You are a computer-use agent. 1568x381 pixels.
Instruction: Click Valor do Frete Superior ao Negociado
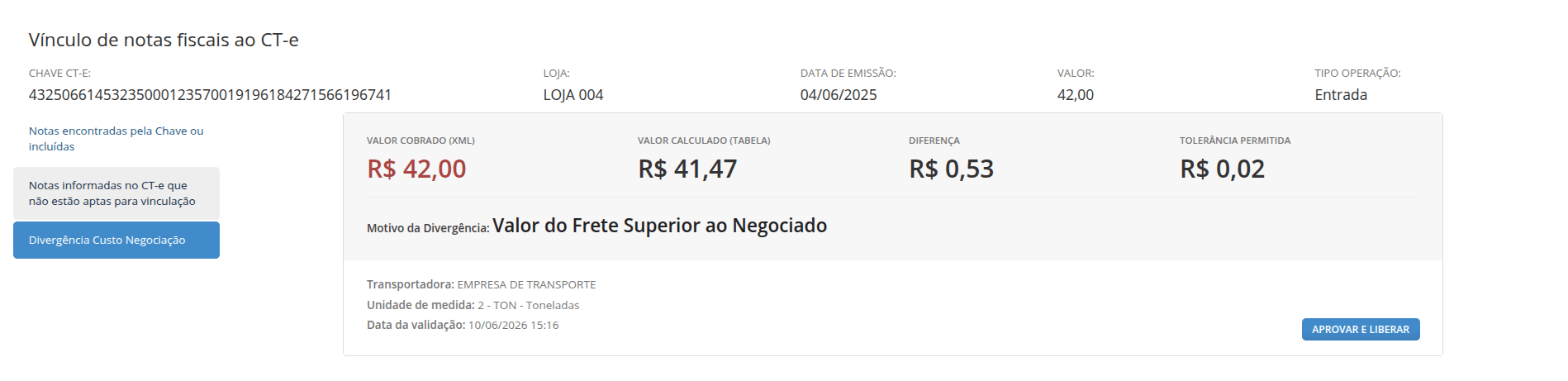660,226
